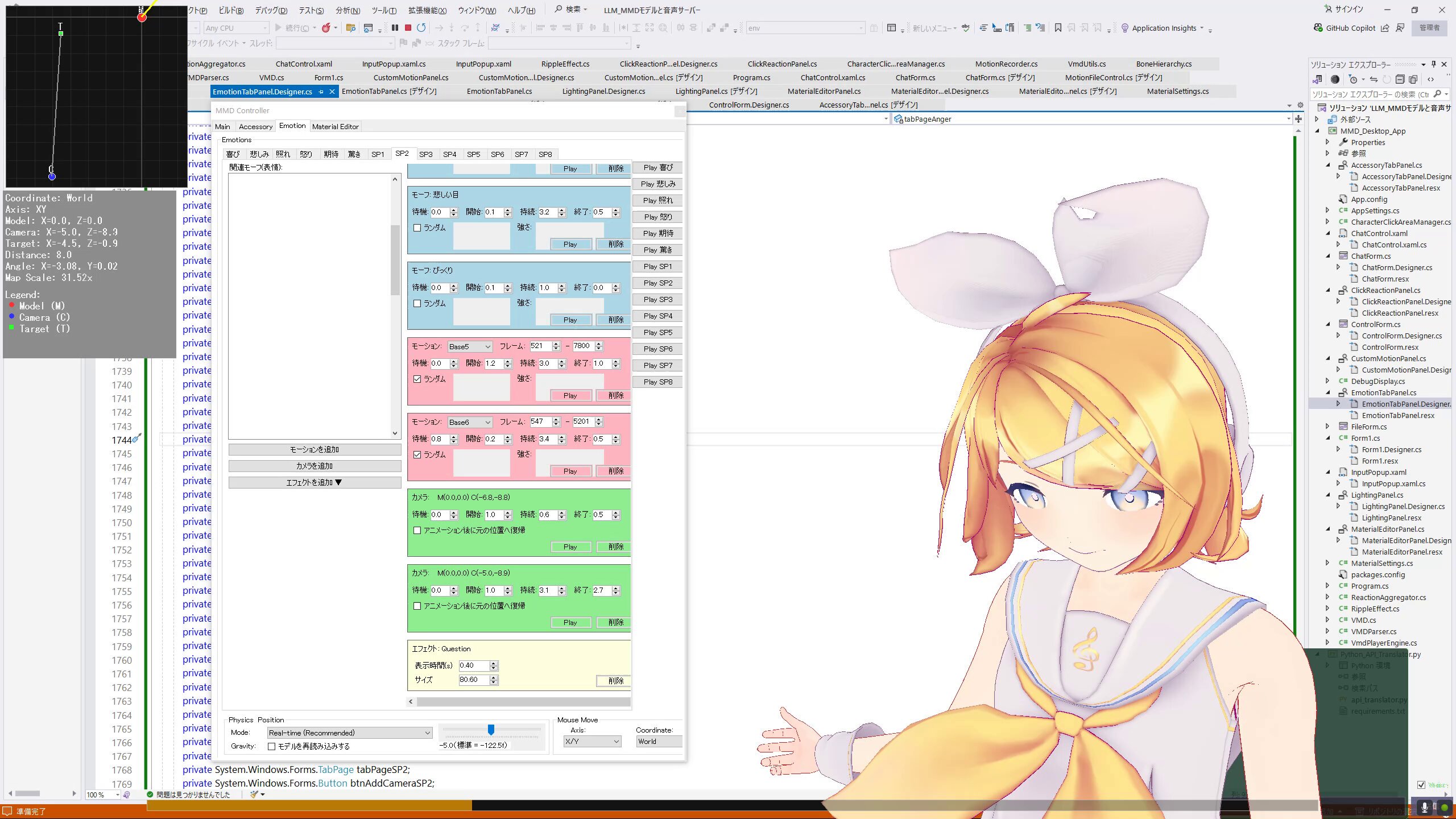This screenshot has width=1456, height=819.
Task: Toggle the Voice checkbox at bottom right
Action: (1421, 785)
